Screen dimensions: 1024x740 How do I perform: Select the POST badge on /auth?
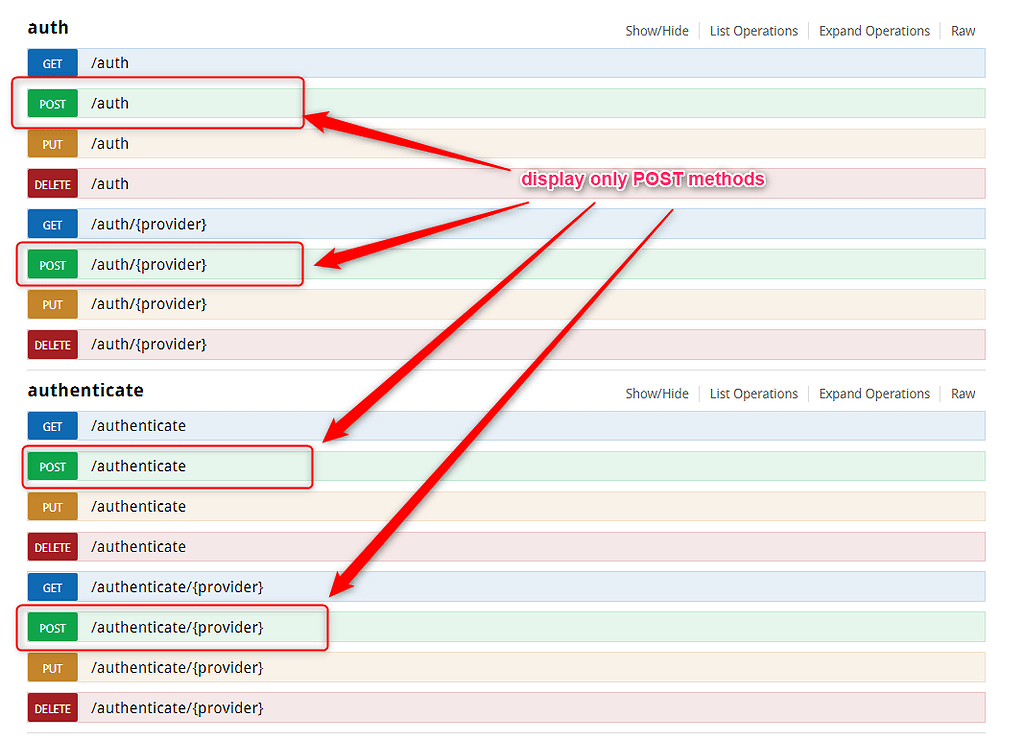(x=52, y=103)
